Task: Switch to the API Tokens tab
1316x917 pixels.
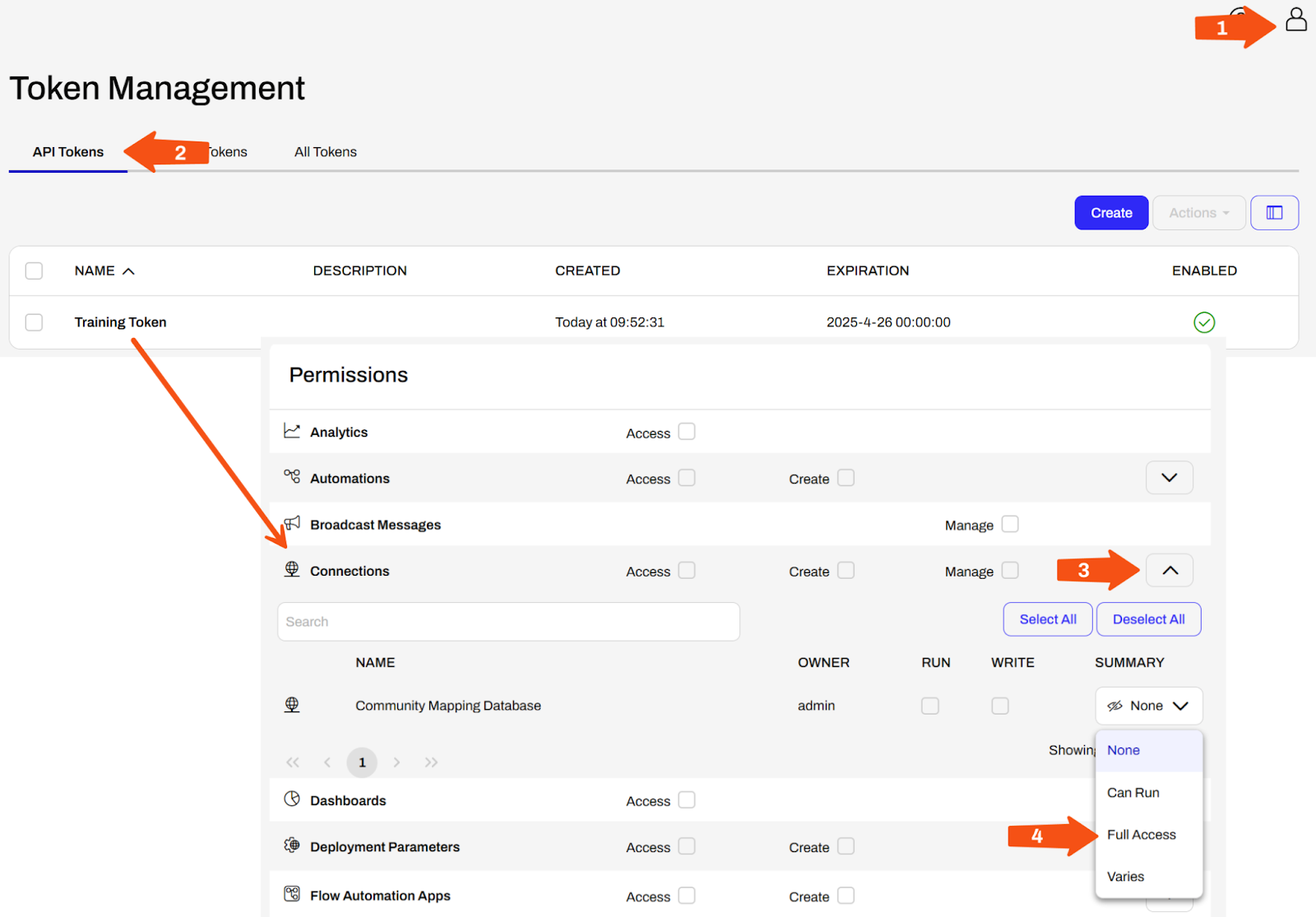Action: click(68, 152)
